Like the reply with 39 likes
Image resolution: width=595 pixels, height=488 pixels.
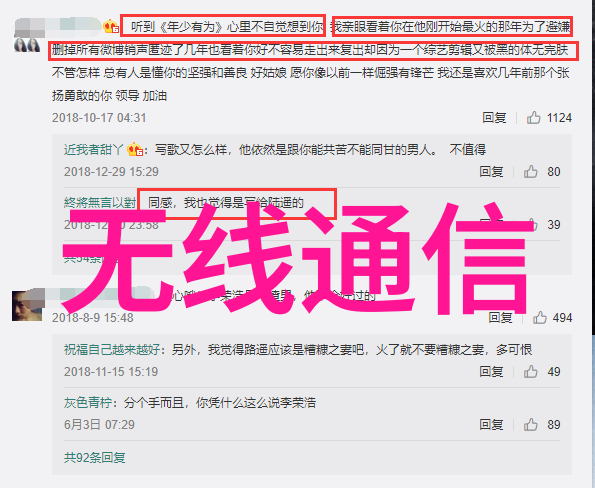[x=532, y=225]
